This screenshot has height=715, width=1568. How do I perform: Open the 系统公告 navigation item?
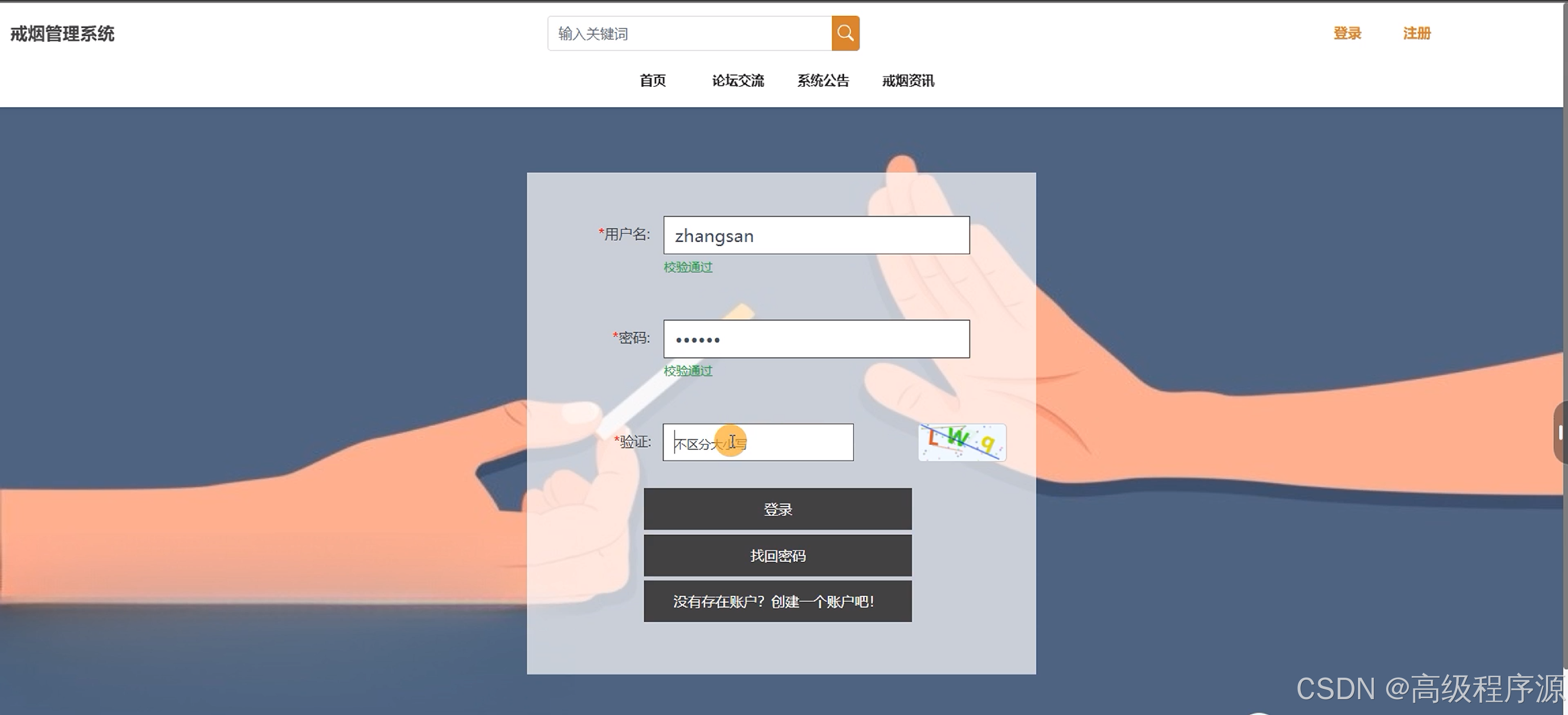click(823, 80)
